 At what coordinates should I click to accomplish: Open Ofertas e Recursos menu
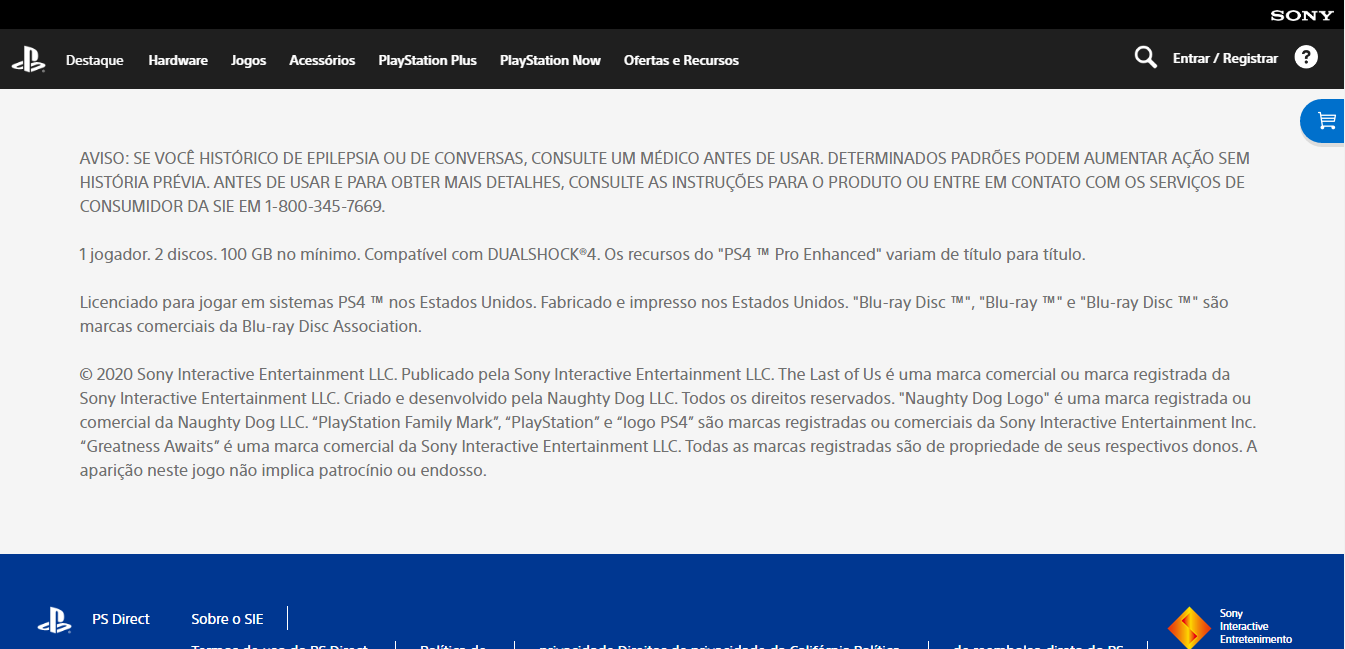click(681, 60)
